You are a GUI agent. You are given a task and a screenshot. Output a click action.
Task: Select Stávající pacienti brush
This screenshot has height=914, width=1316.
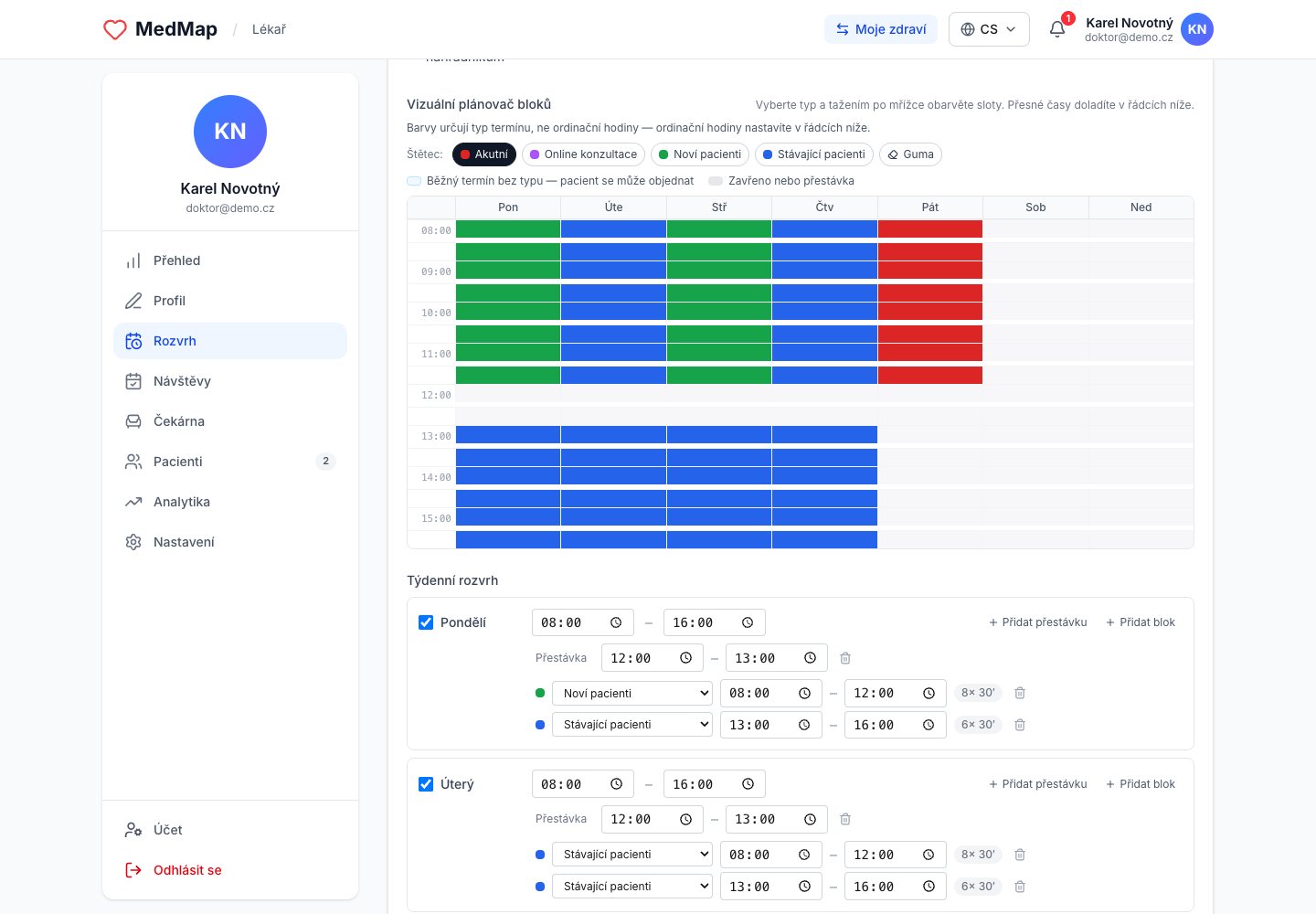click(814, 154)
